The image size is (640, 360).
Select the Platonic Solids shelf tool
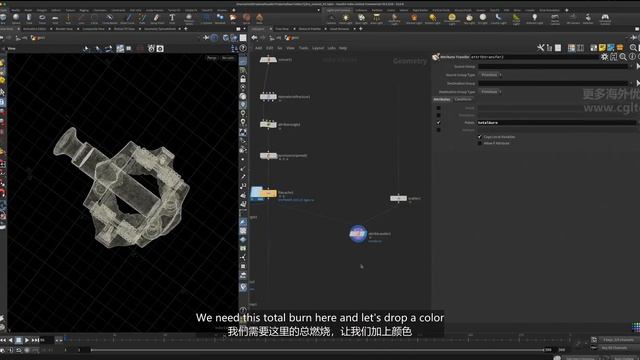coord(189,18)
